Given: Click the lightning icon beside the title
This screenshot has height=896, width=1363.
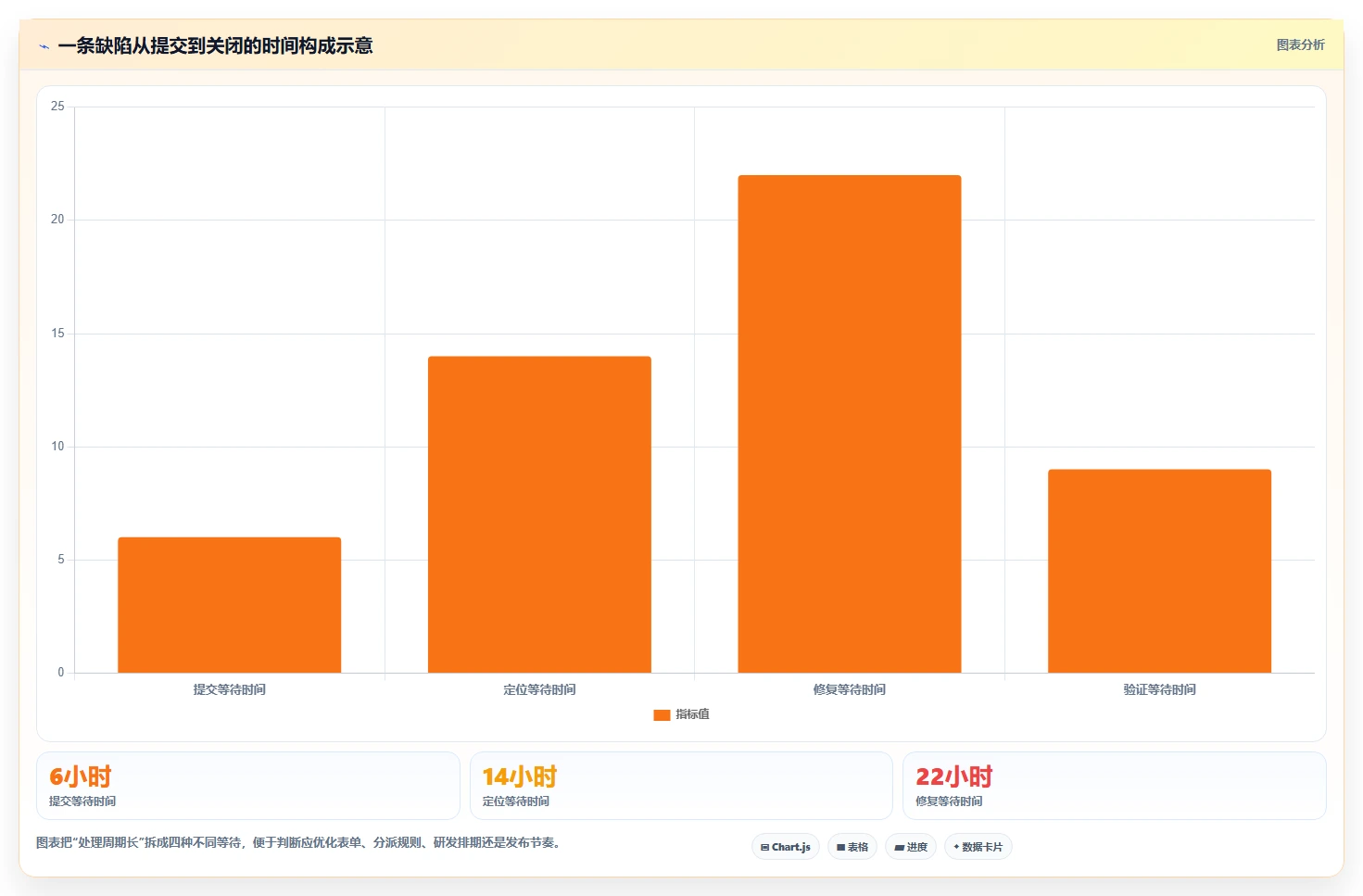Looking at the screenshot, I should [44, 46].
